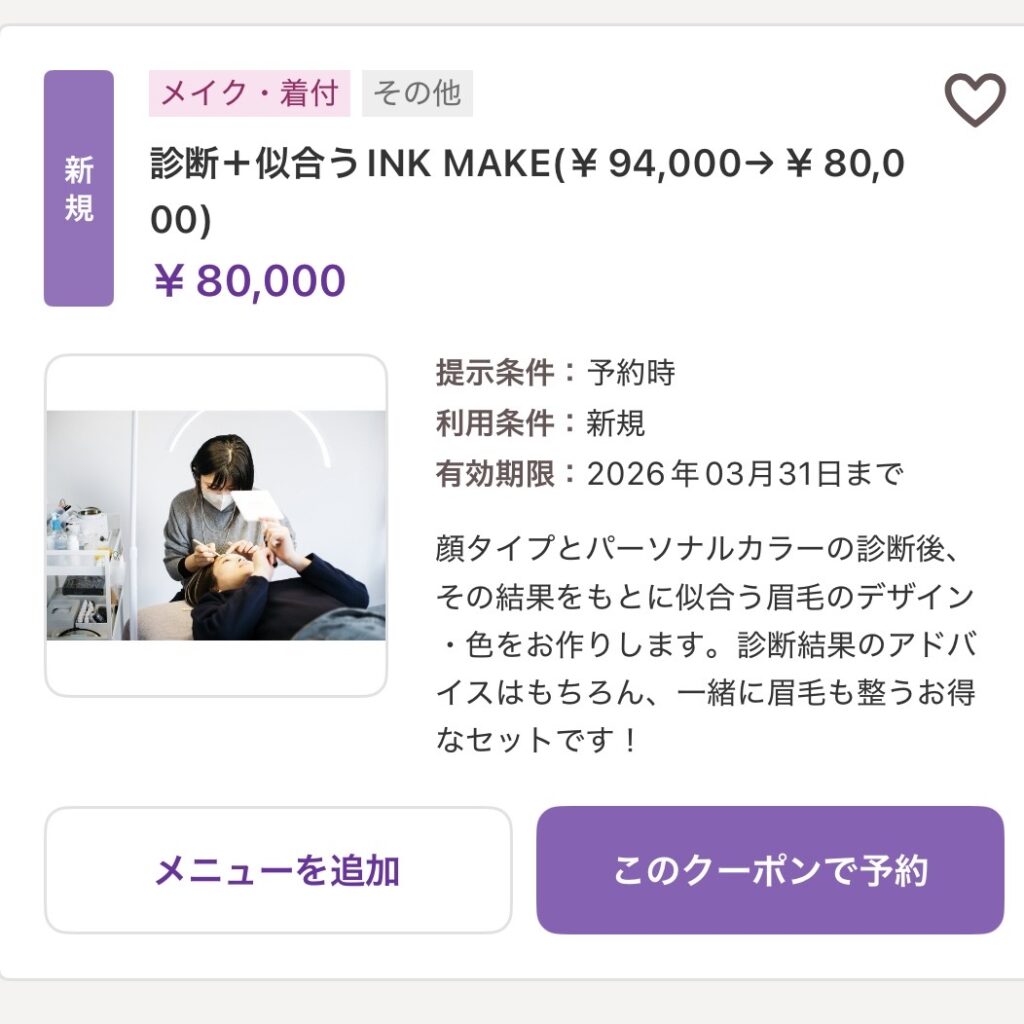Tap the purple 新規 badge

[79, 188]
